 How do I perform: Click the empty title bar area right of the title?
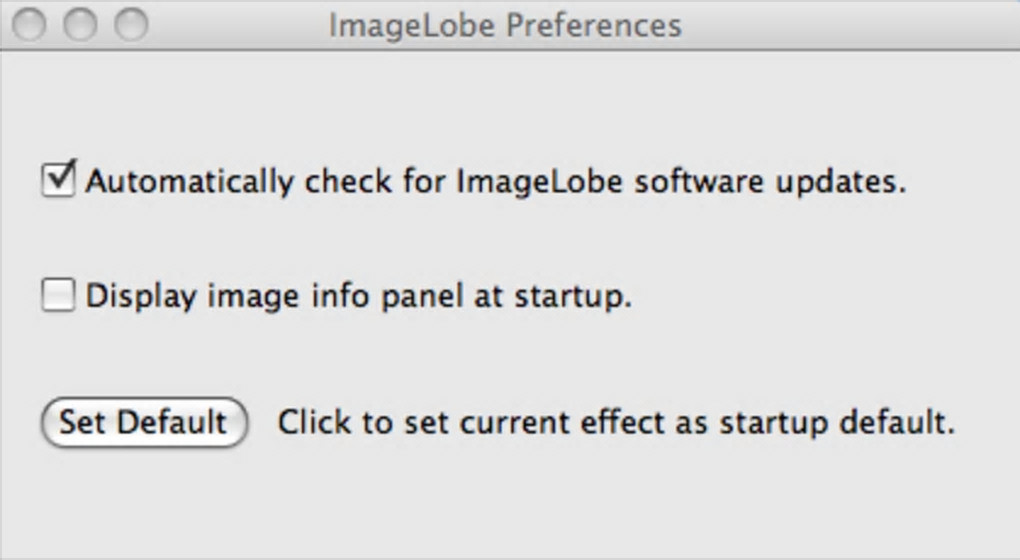[850, 25]
